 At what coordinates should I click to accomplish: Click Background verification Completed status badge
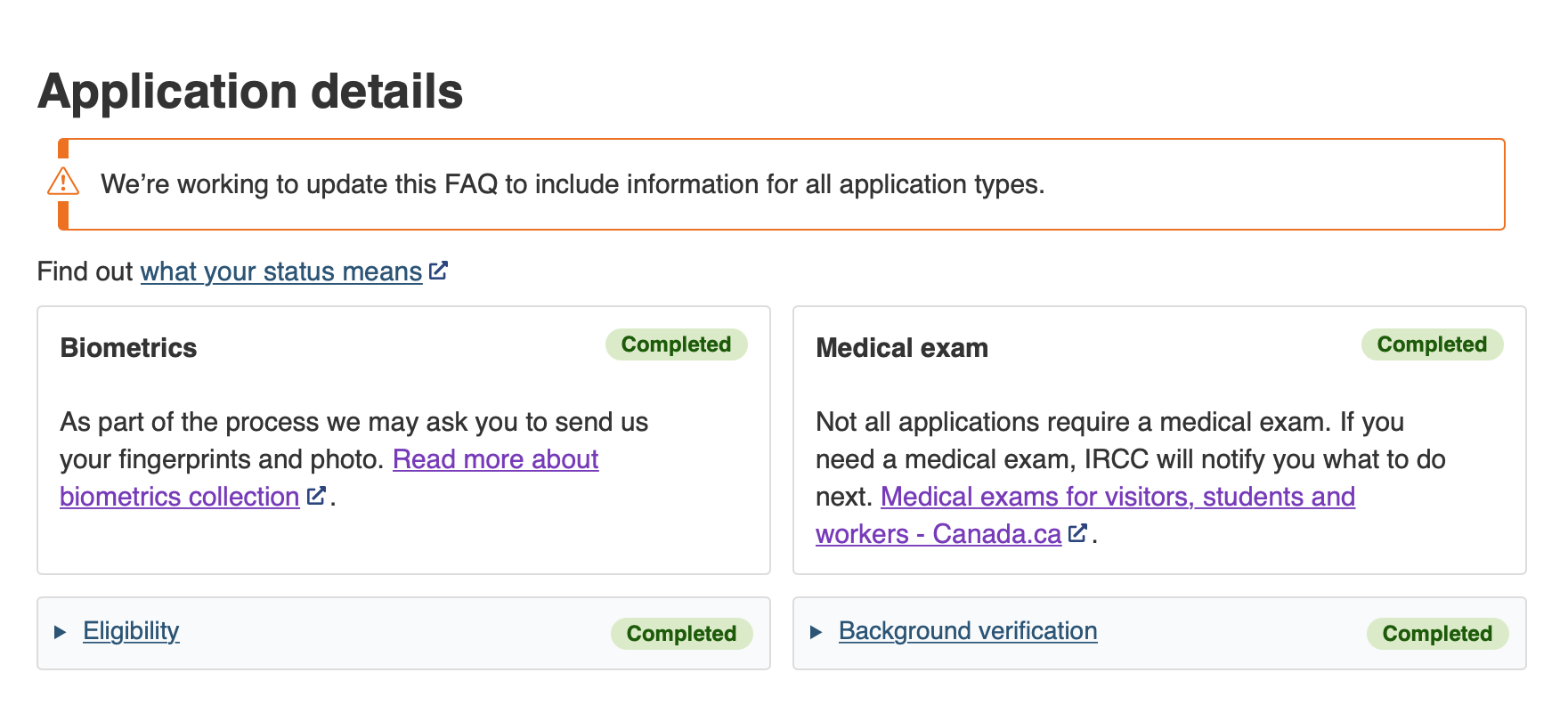click(1438, 634)
